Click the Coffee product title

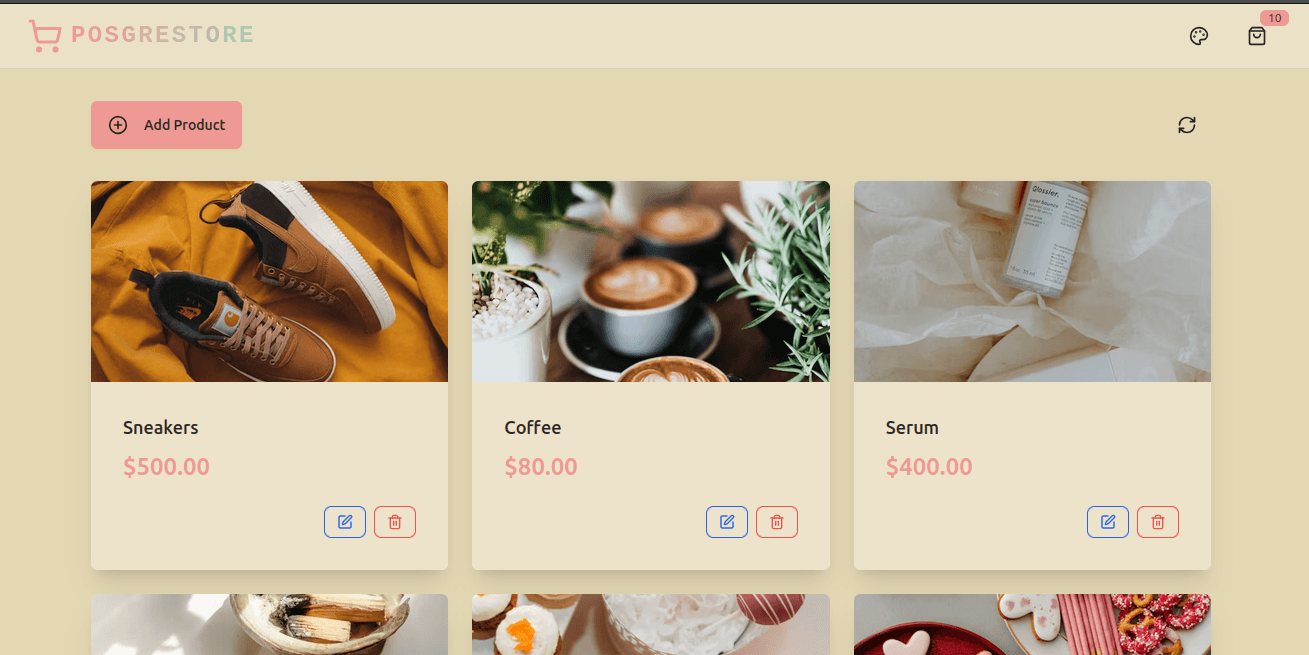click(533, 427)
